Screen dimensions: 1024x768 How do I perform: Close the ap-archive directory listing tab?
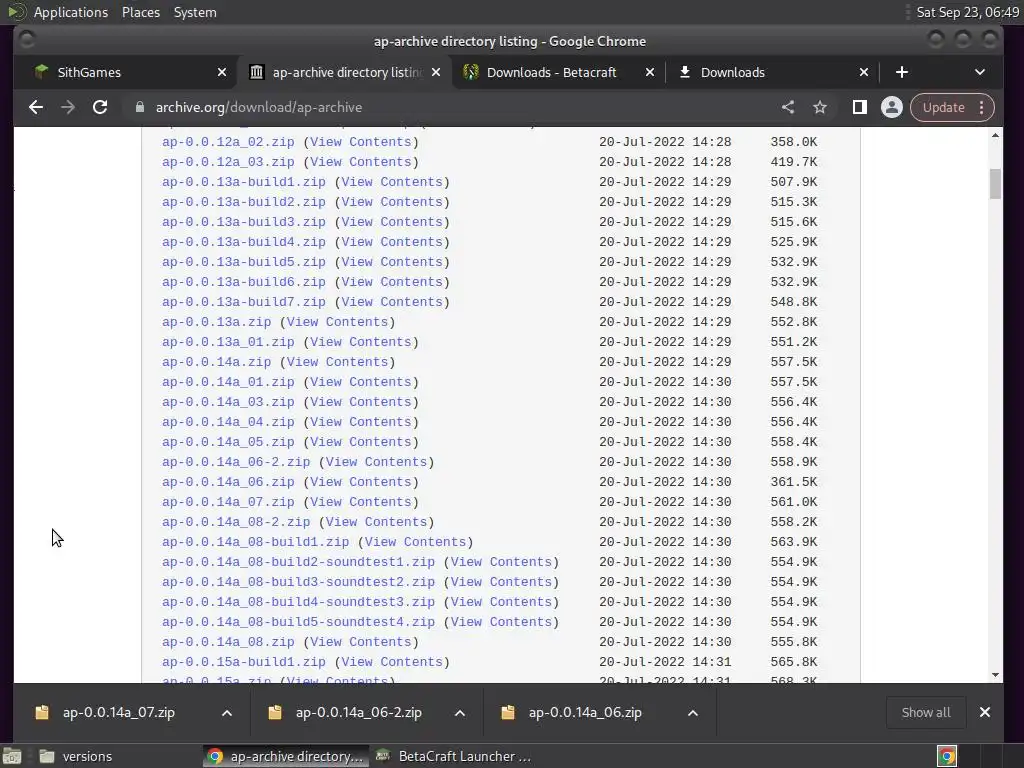(436, 72)
